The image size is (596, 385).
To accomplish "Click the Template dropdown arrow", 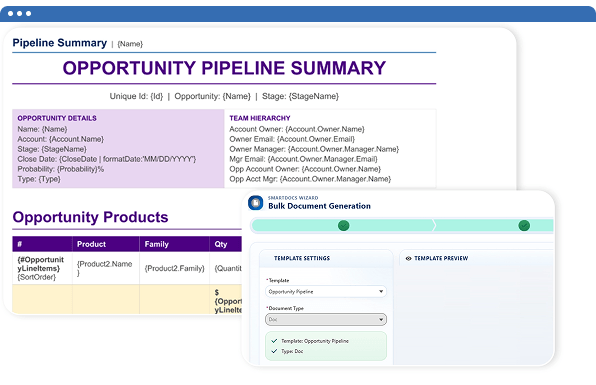I will [381, 292].
